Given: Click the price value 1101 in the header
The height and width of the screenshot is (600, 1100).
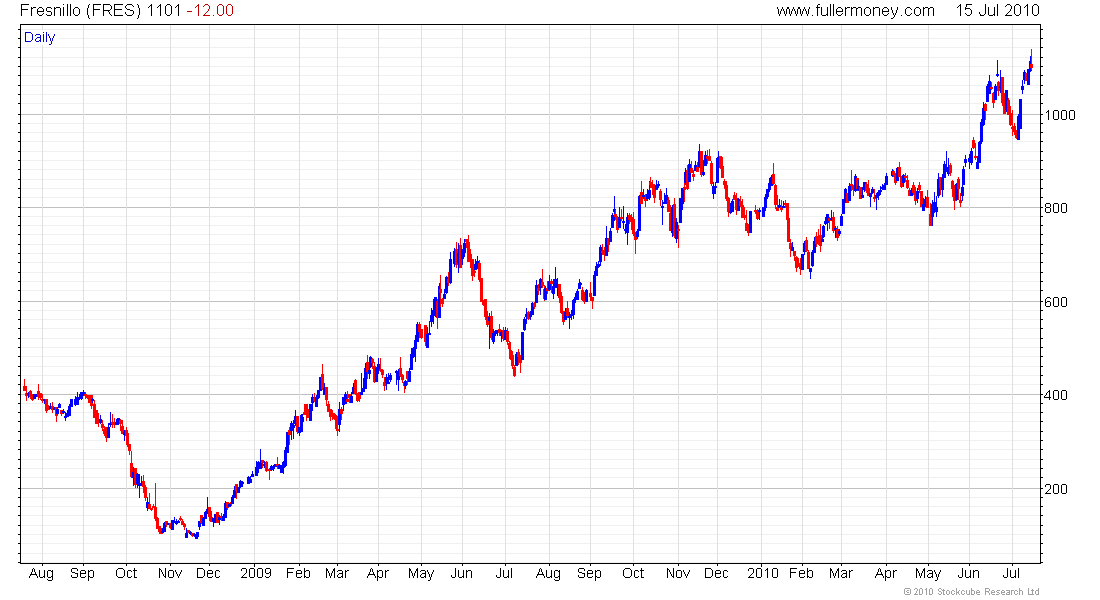Looking at the screenshot, I should coord(164,11).
